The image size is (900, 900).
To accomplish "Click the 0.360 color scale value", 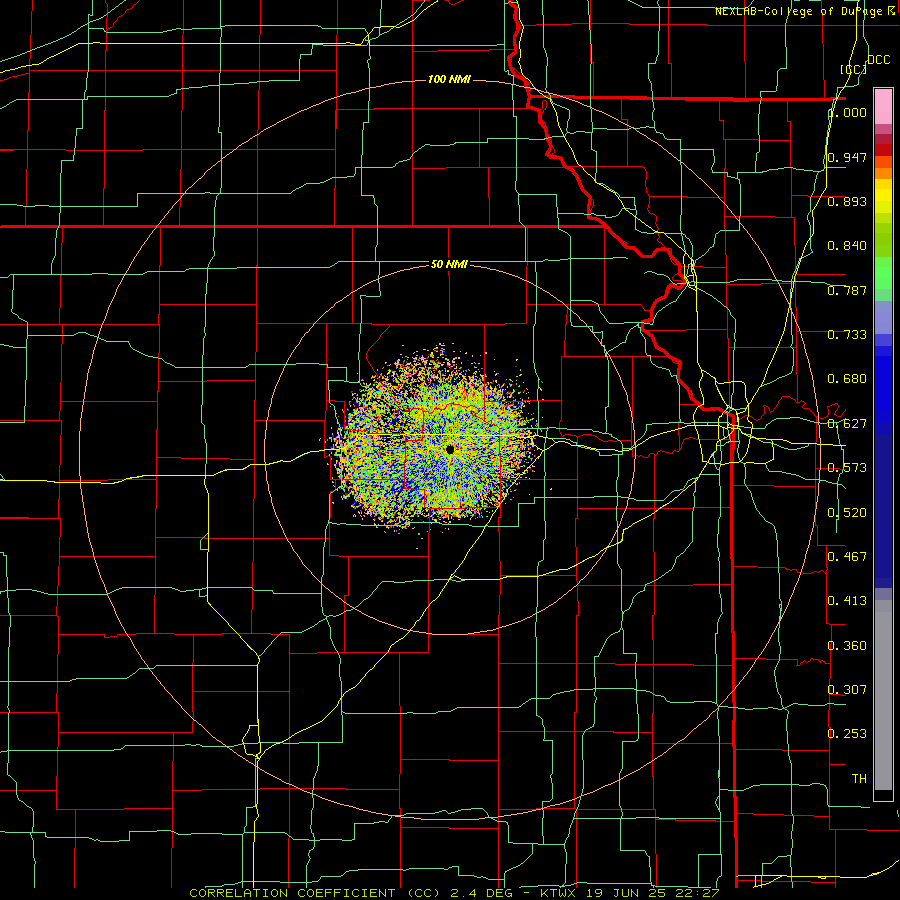I will [847, 646].
